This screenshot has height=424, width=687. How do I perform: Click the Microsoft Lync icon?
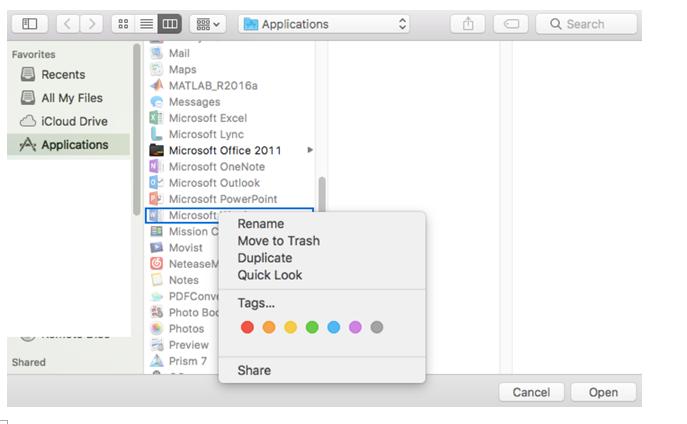tap(156, 134)
